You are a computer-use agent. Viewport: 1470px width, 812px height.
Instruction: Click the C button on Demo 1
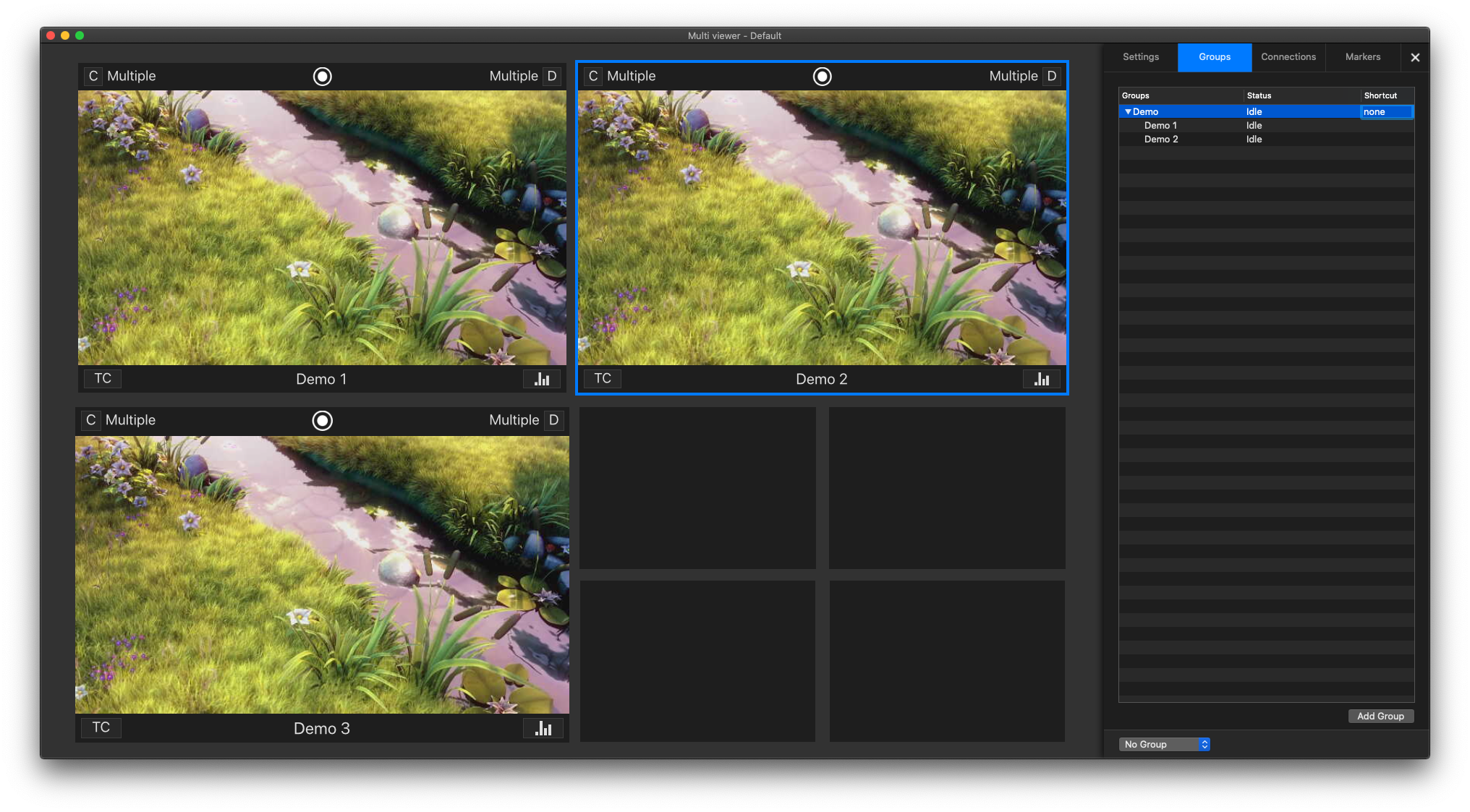(93, 76)
